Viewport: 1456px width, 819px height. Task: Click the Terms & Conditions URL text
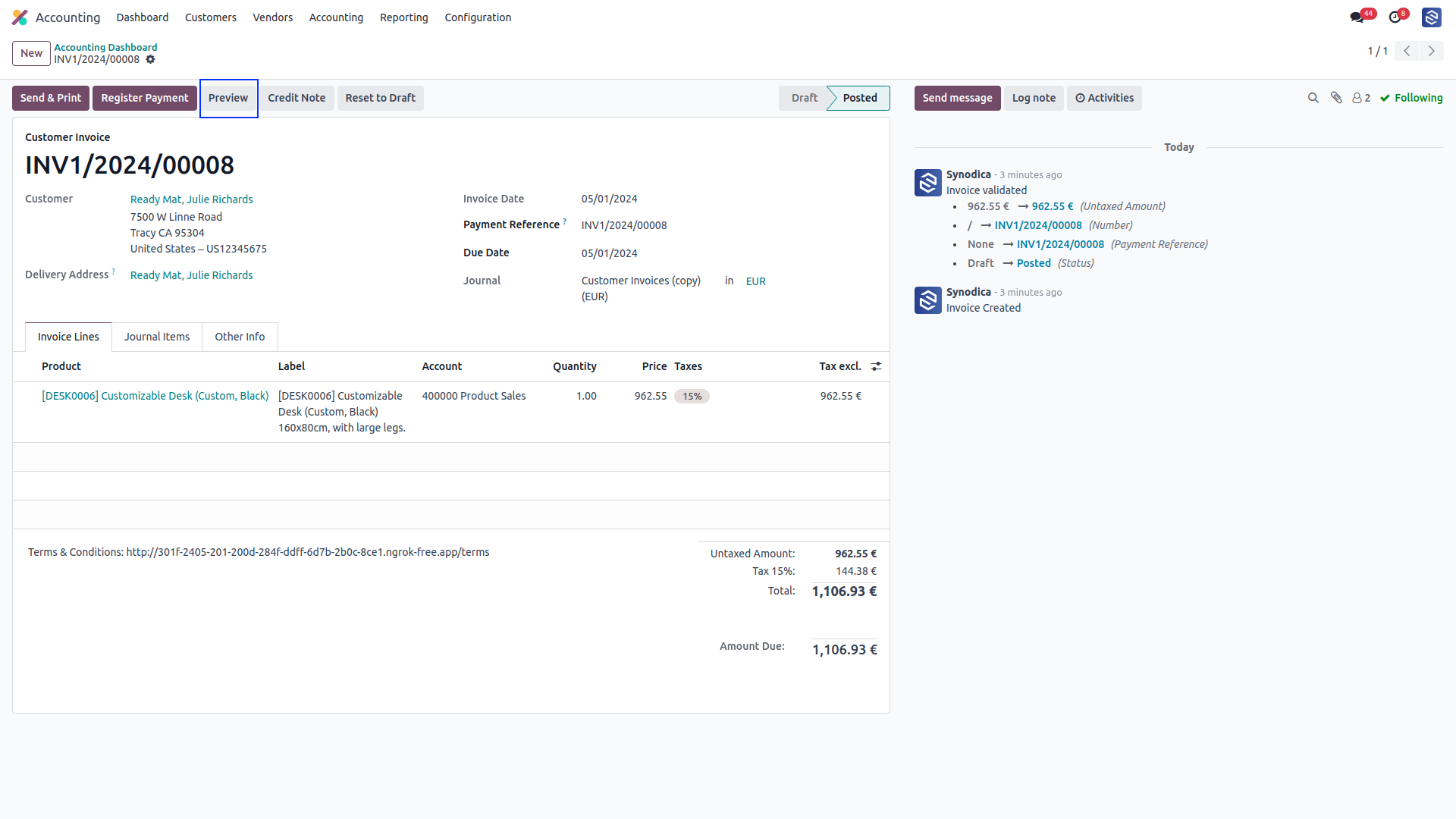308,552
